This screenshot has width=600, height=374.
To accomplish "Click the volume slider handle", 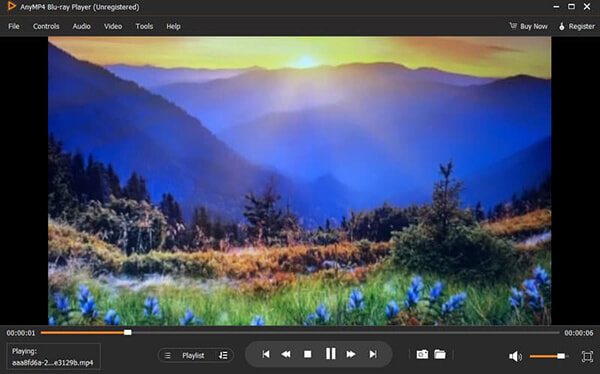I will (561, 356).
